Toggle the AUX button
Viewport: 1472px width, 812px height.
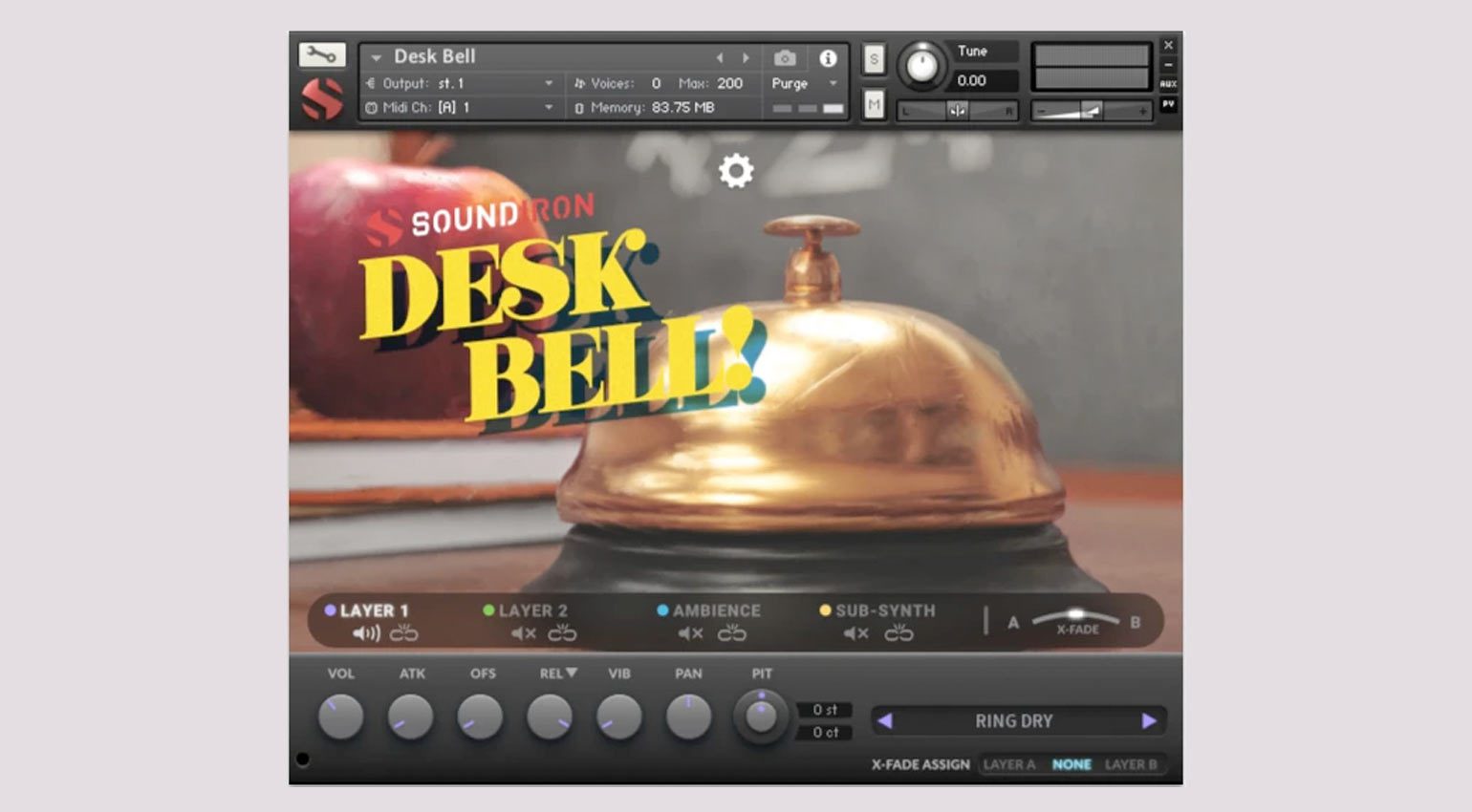click(1168, 84)
